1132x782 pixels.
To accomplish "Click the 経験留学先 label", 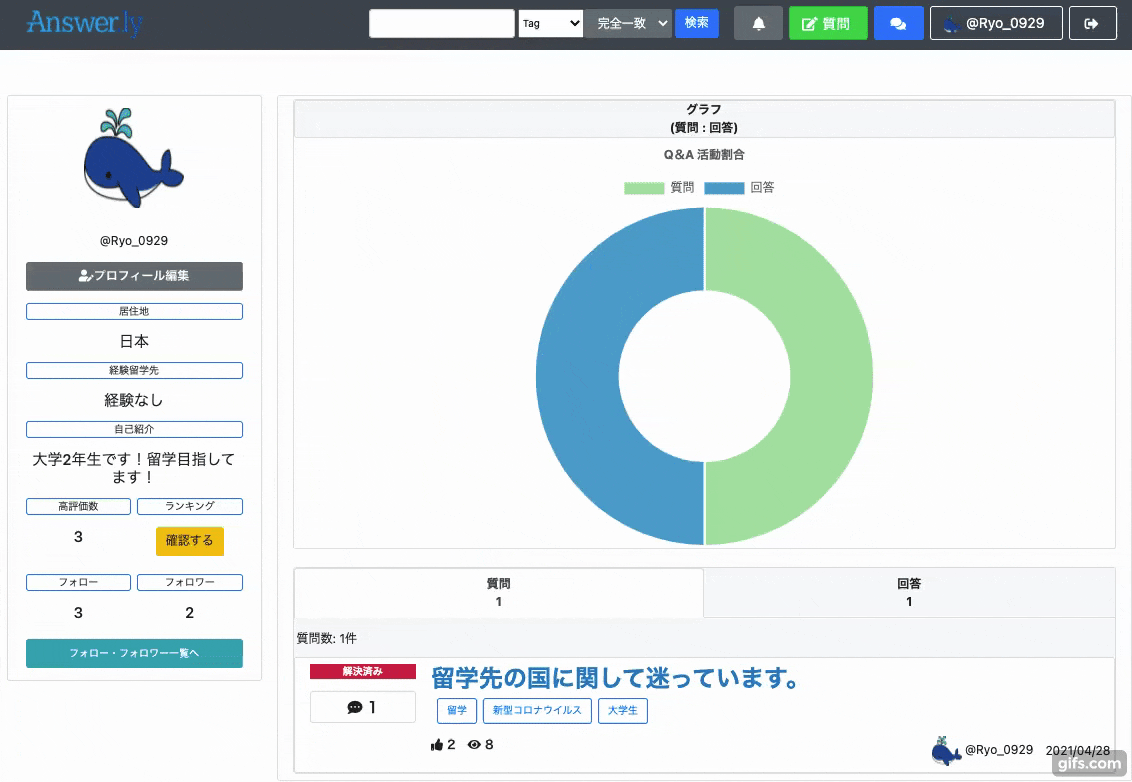I will [x=134, y=370].
